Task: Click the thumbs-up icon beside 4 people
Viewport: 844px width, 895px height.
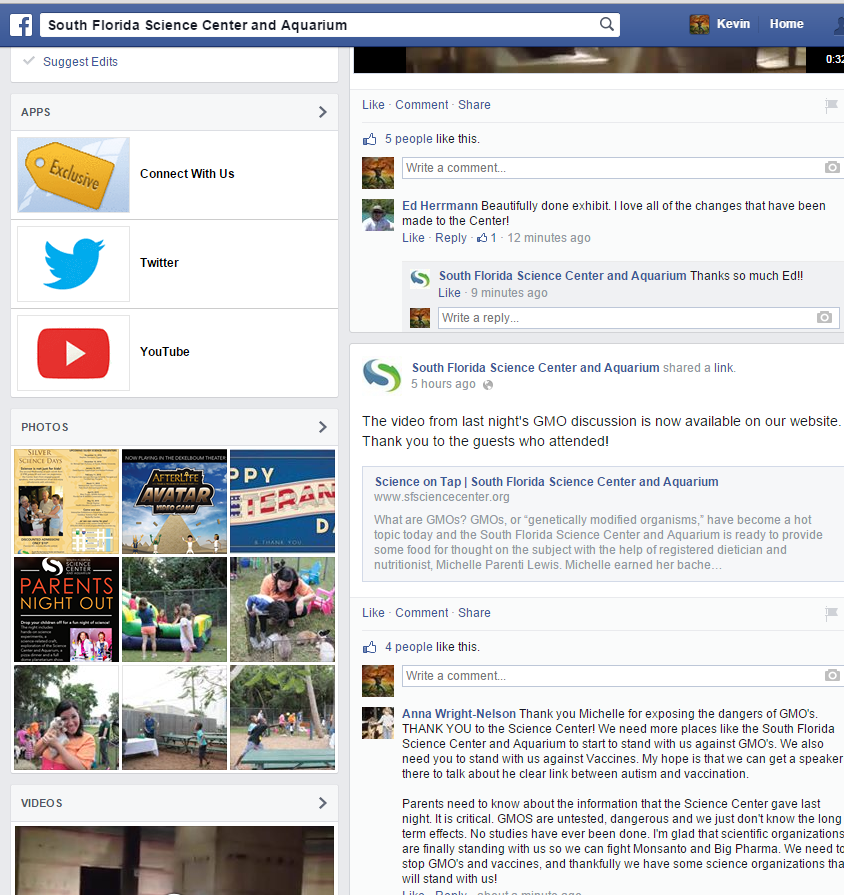Action: coord(370,647)
